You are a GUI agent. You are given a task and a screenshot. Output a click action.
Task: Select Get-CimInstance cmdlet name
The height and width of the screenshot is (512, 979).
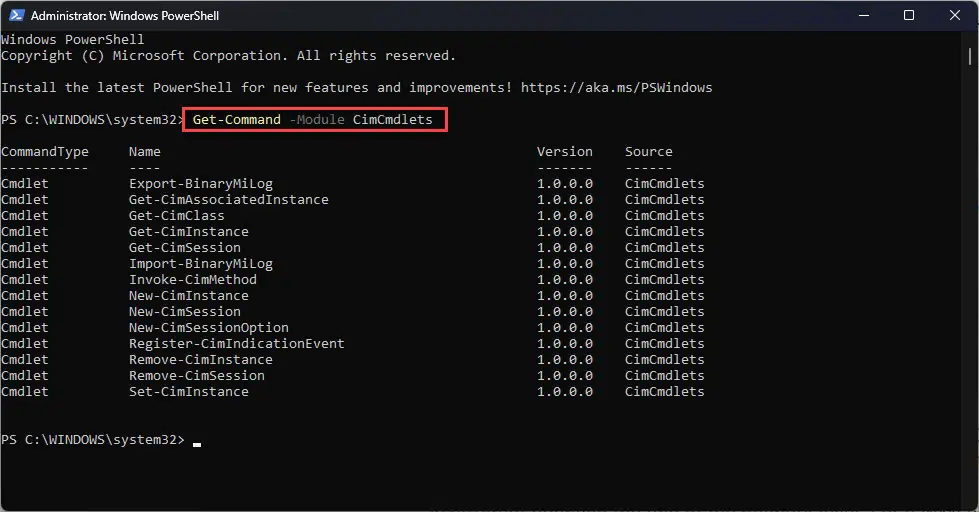tap(189, 232)
